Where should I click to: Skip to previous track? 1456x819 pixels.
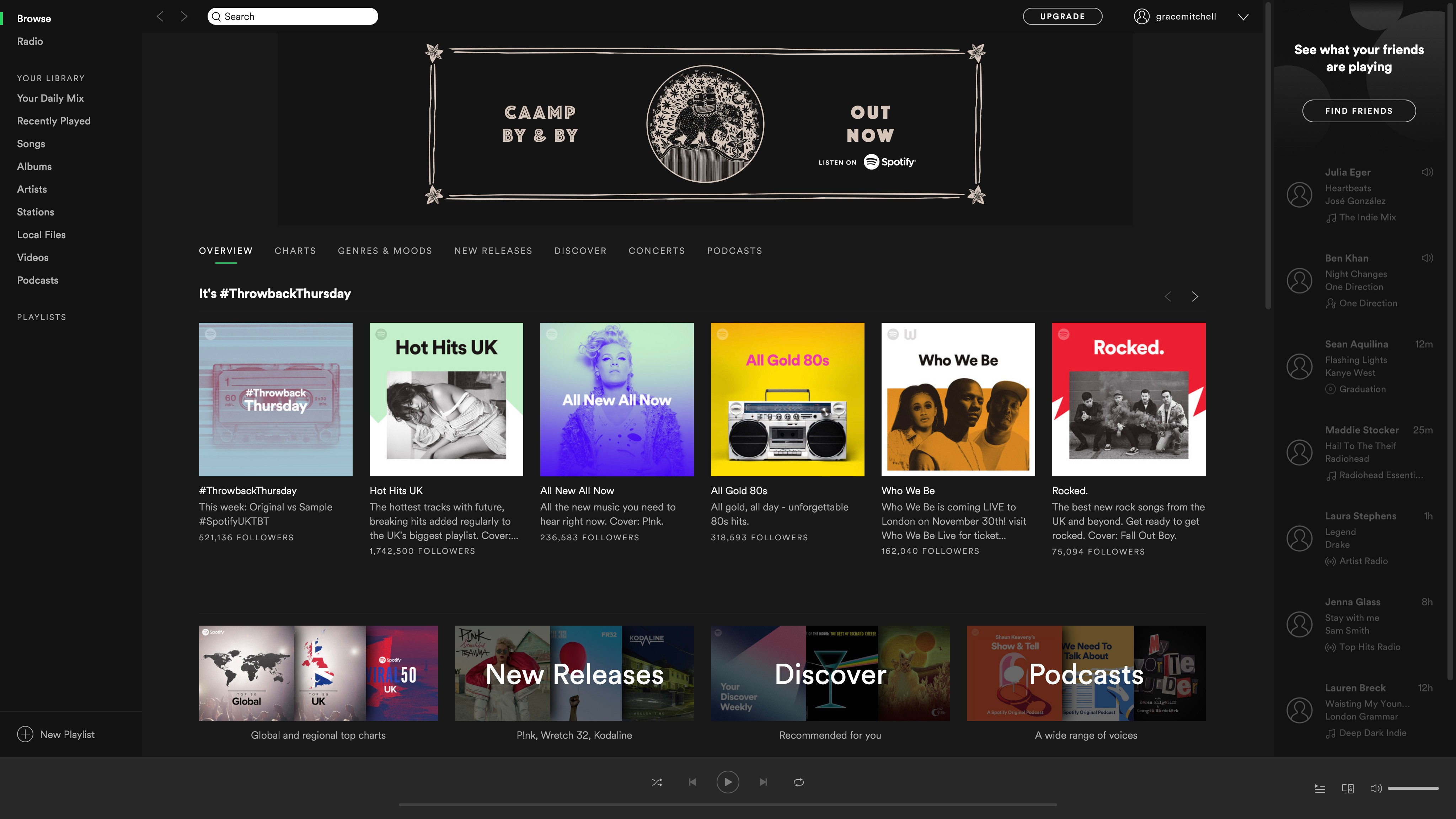(692, 782)
